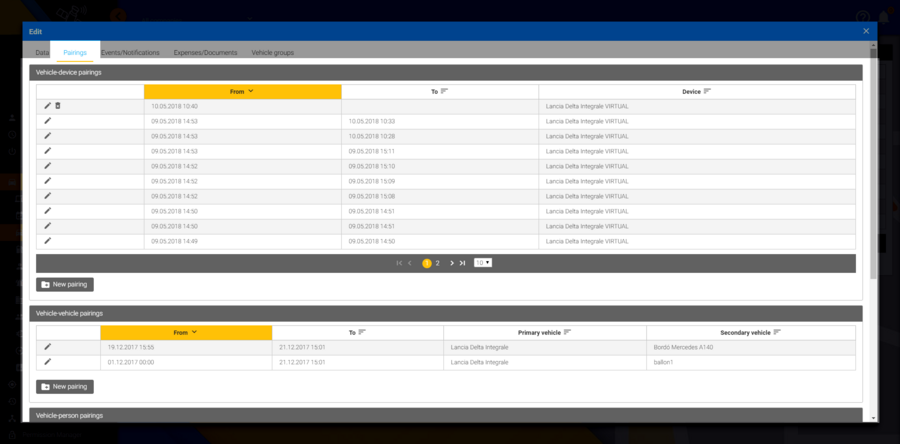Edit the ballon1 vehicle pairing
Image resolution: width=900 pixels, height=444 pixels.
[x=47, y=362]
